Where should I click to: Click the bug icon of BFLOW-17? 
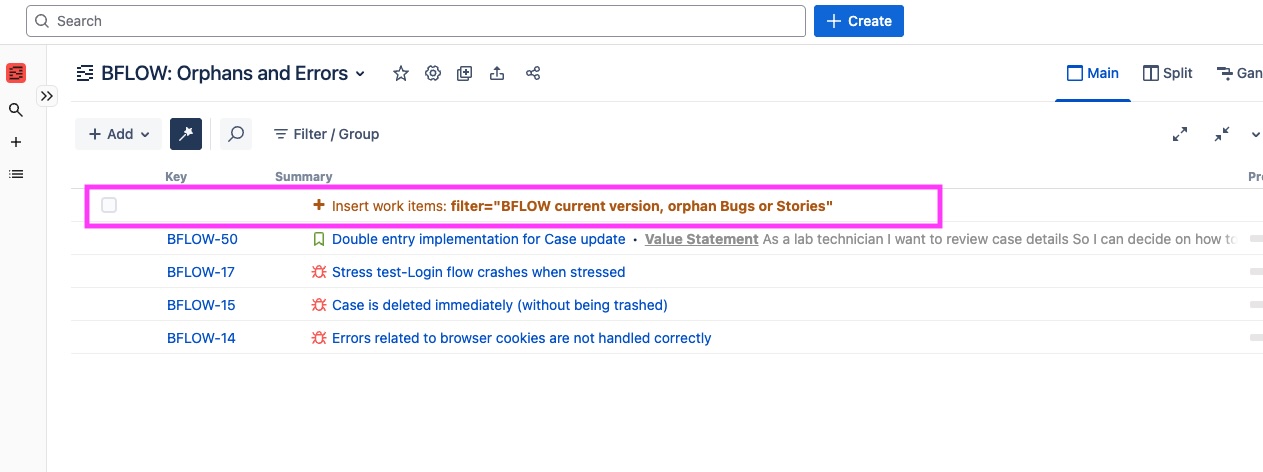pyautogui.click(x=319, y=272)
